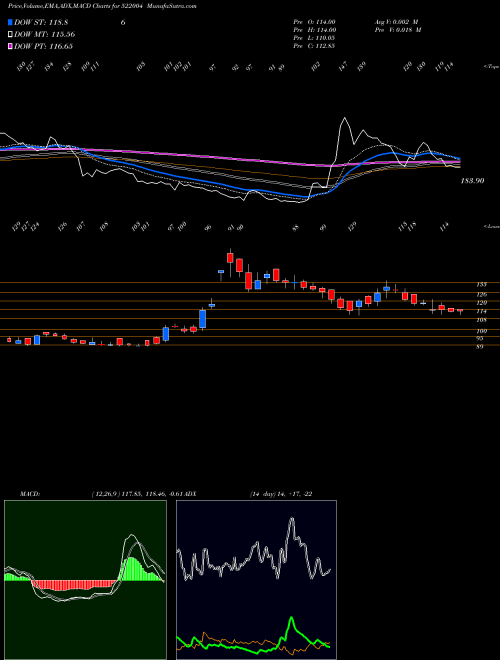Viewport: 500px width, 660px height.
Task: Click the 'Pre C: 112.85' value
Action: tap(314, 46)
